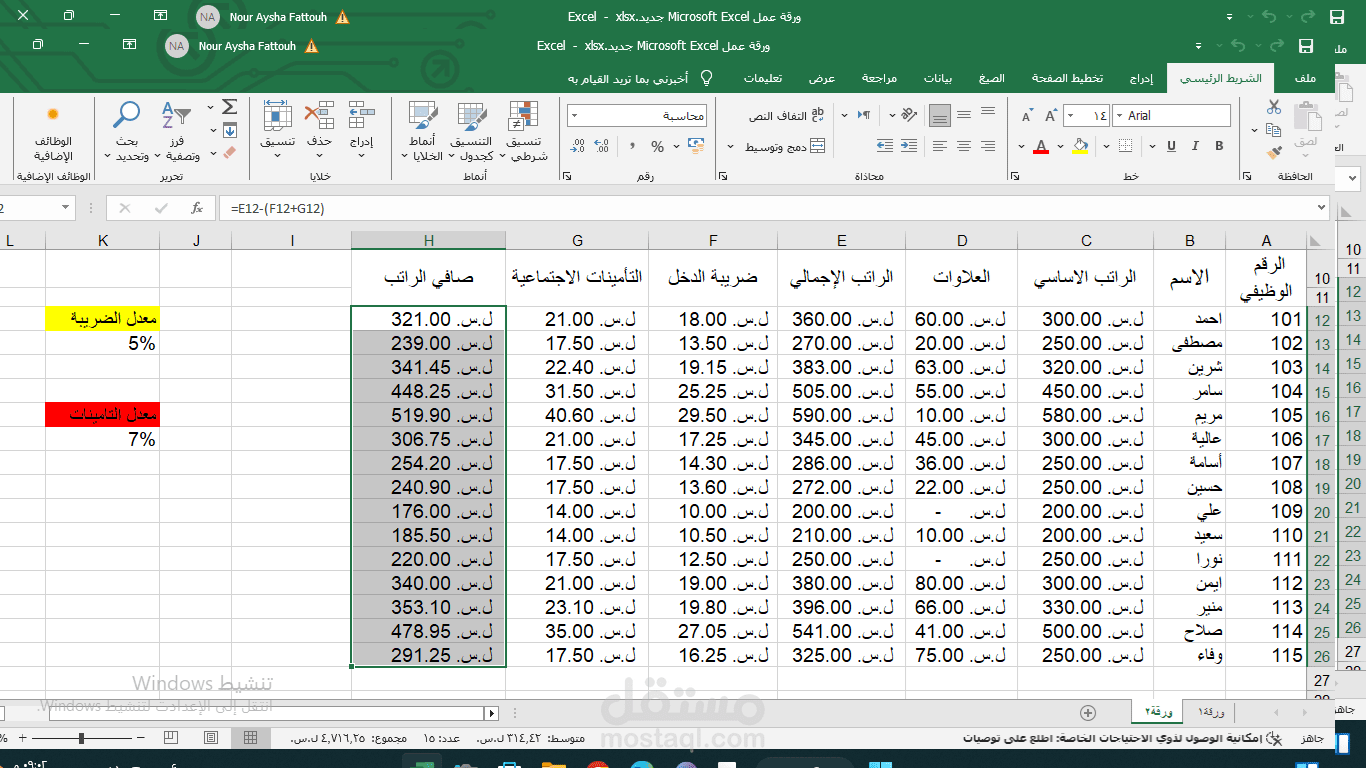
Task: Expand the Name Box dropdown arrow
Action: [x=66, y=208]
